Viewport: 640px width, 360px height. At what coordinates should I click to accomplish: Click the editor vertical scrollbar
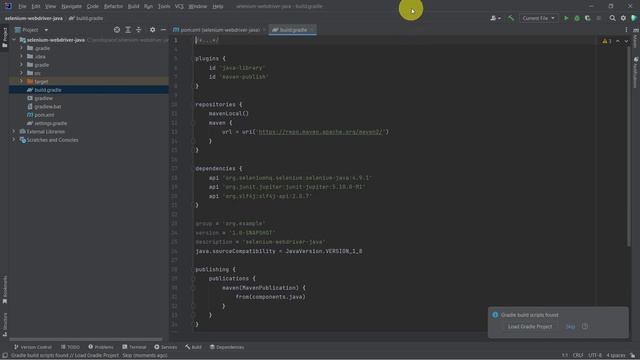coord(629,145)
